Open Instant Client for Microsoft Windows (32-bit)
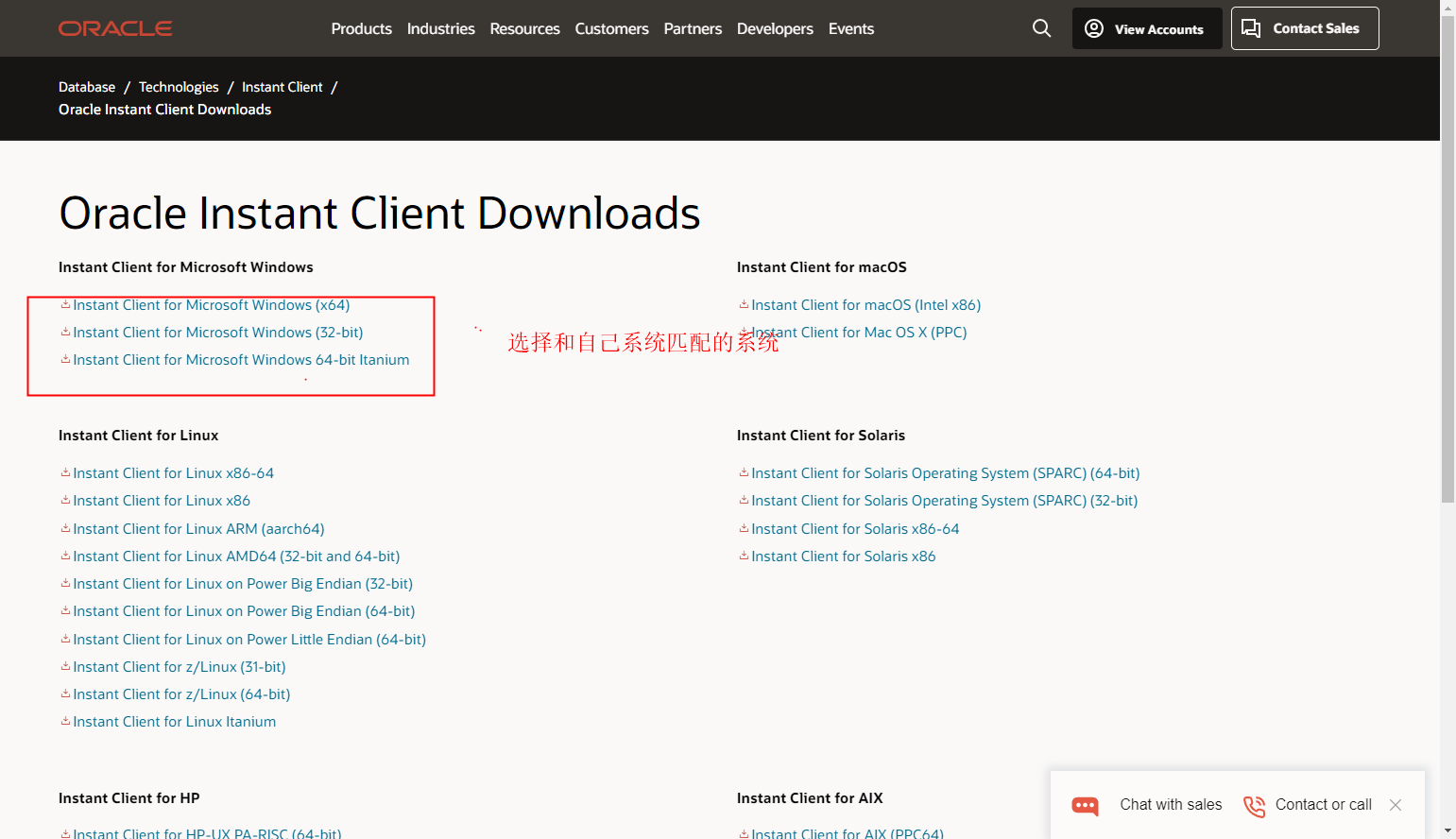 pyautogui.click(x=217, y=333)
